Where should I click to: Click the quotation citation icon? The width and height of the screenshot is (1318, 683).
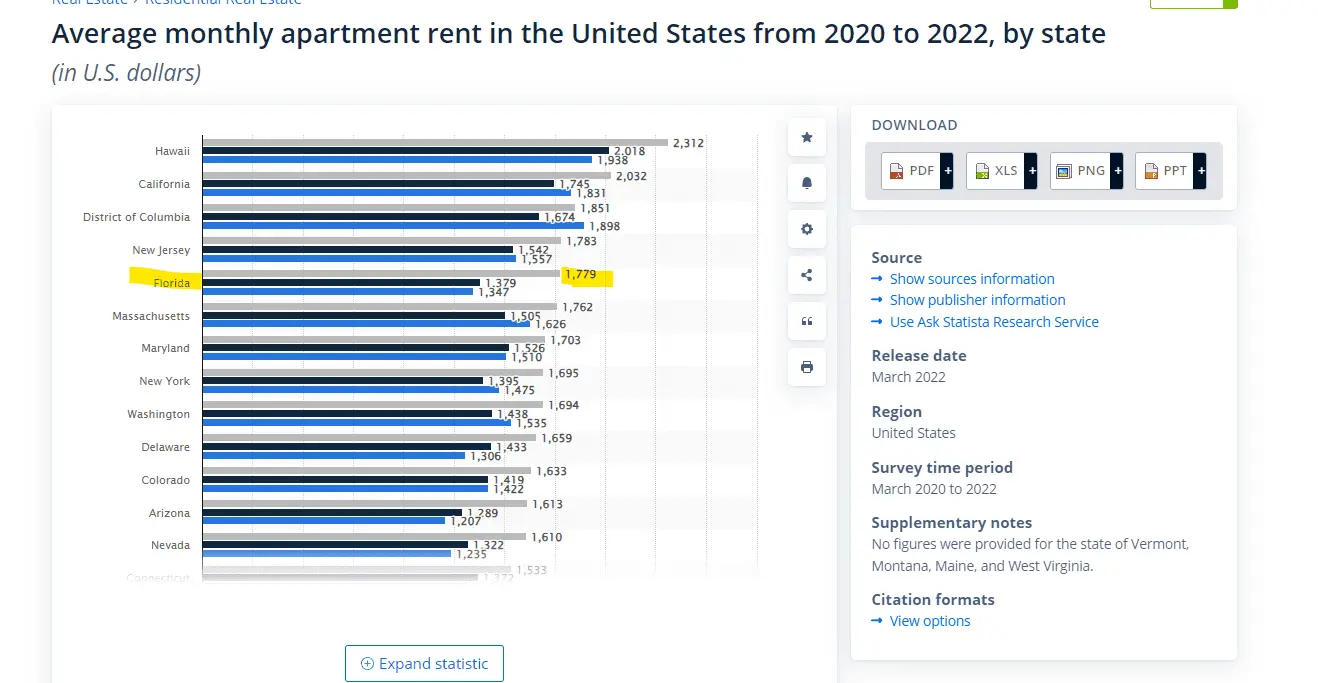[807, 321]
